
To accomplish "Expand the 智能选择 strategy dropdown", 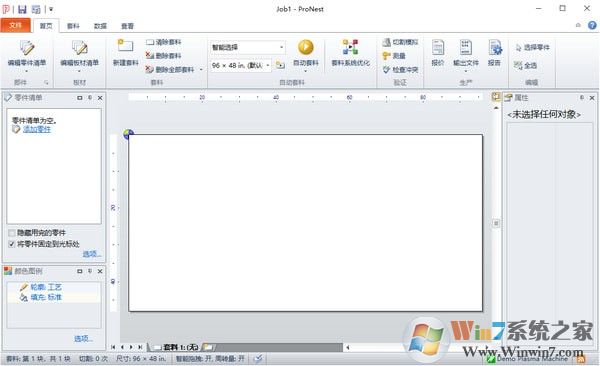I will coord(282,47).
